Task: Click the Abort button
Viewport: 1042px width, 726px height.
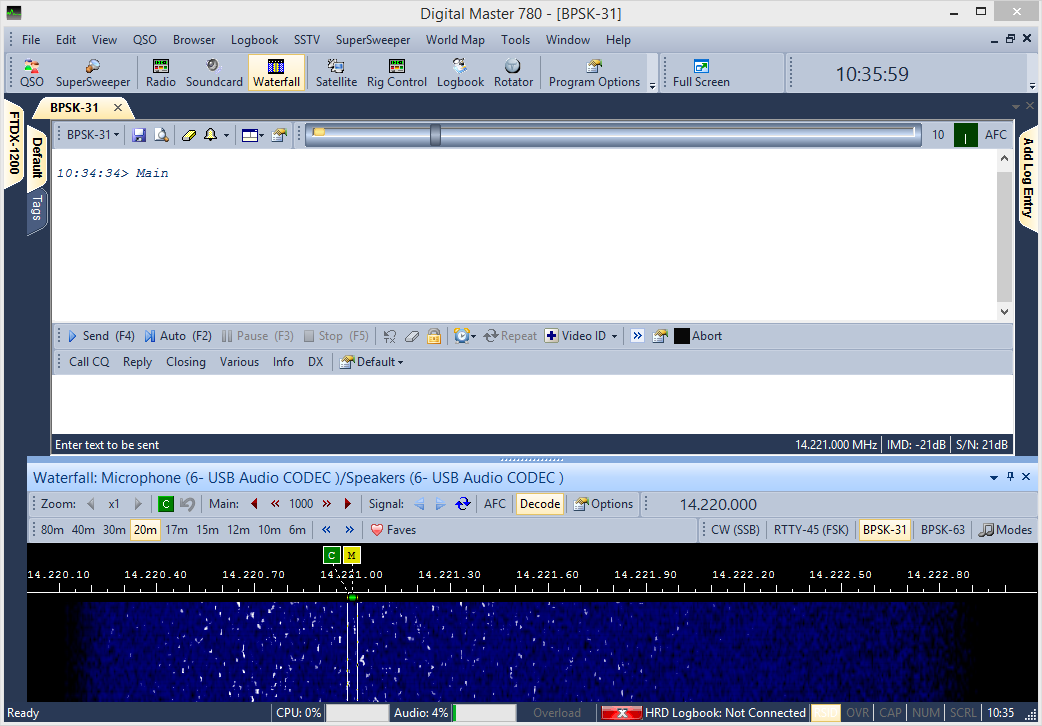Action: pos(698,336)
